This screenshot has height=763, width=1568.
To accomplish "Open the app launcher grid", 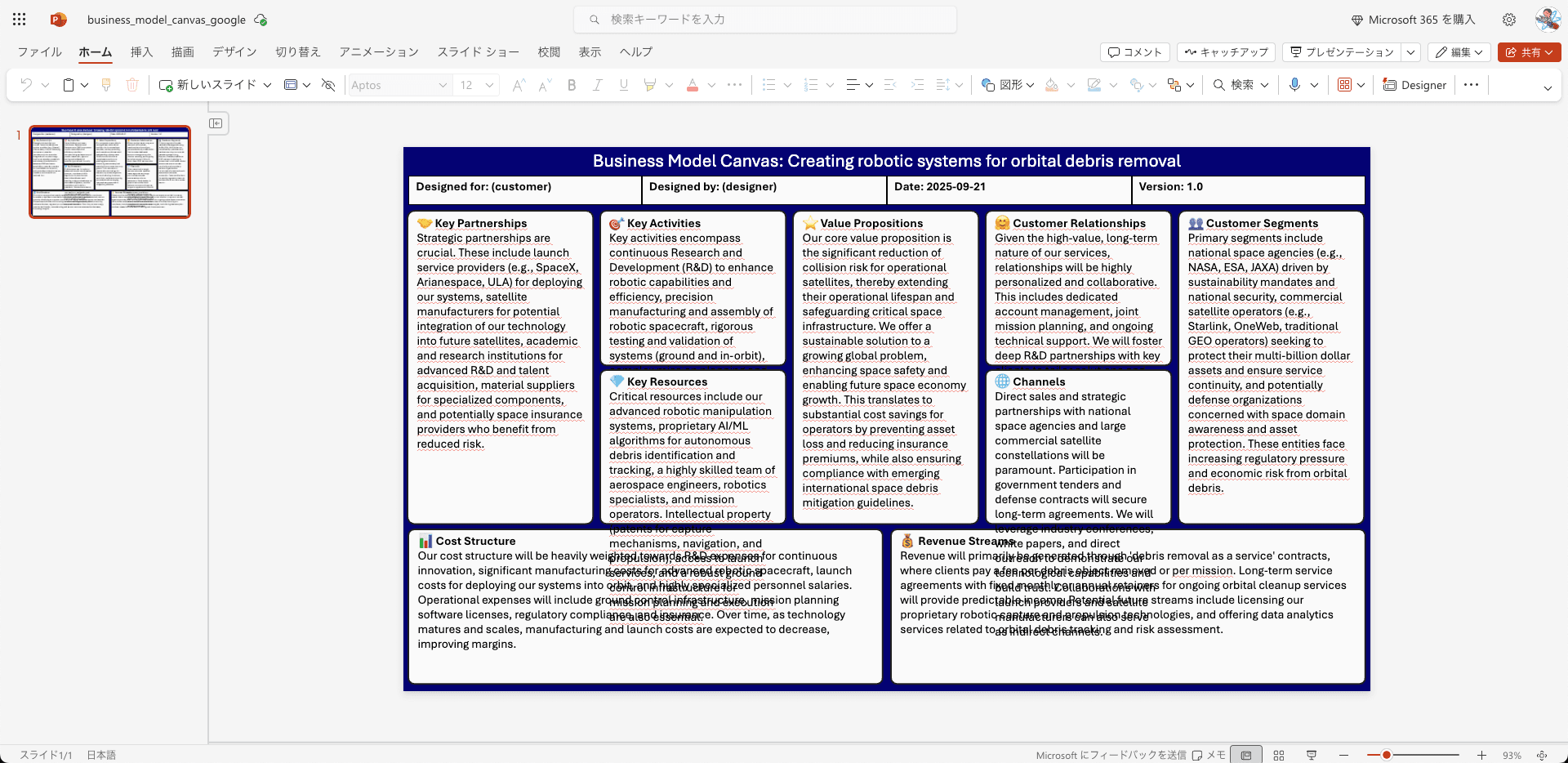I will tap(20, 20).
